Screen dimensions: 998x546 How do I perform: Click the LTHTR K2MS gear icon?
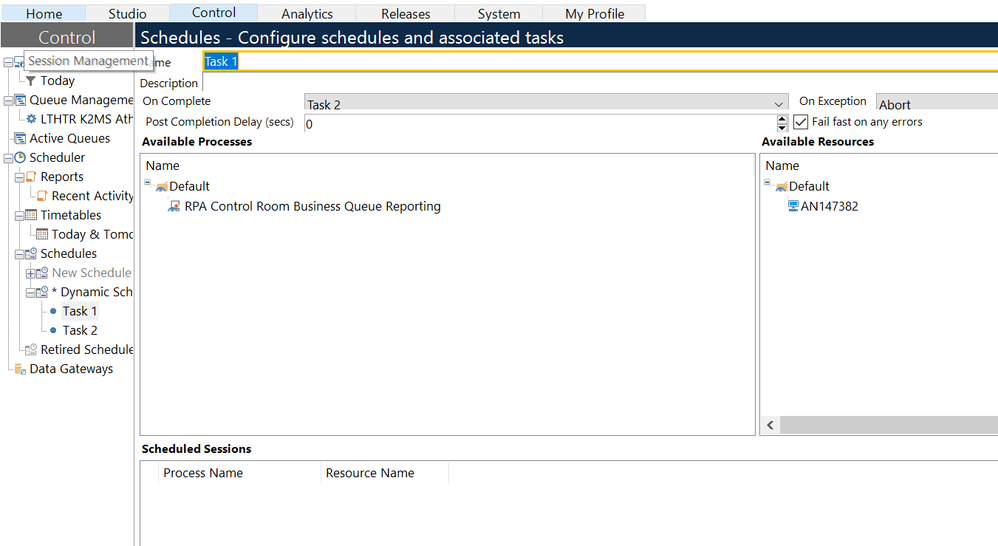pos(31,119)
